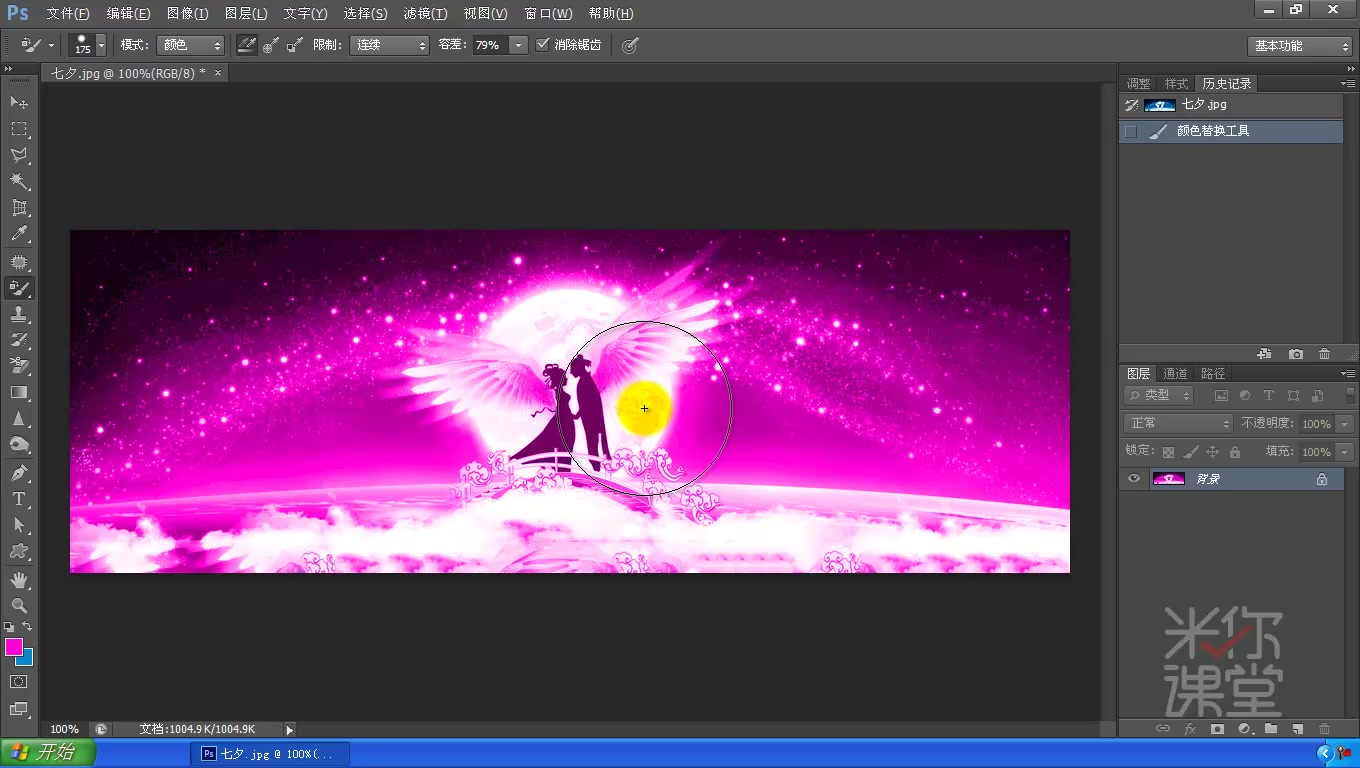
Task: Switch to the 调整 adjustments tab
Action: click(1138, 84)
